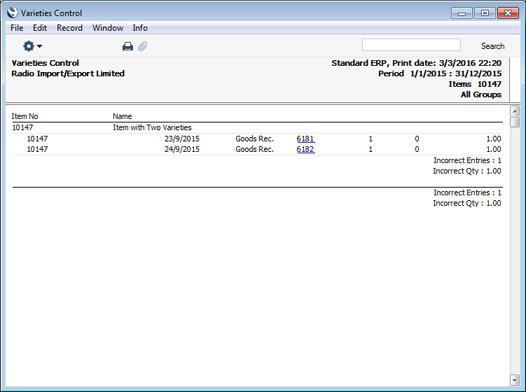Screen dimensions: 526x392
Task: Click the 'Items 10147' header text
Action: tap(475, 84)
